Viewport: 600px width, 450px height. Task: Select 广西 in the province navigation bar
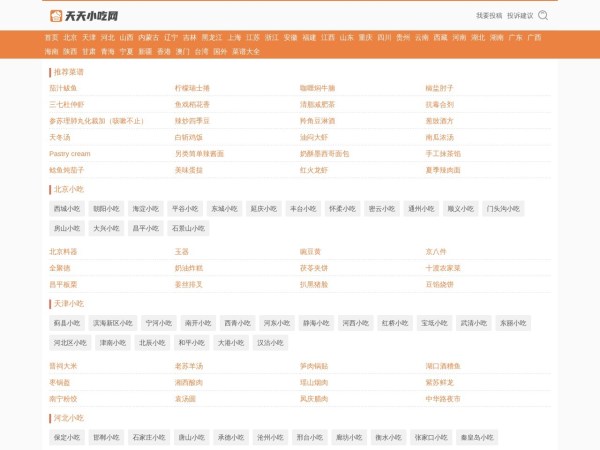pos(534,37)
